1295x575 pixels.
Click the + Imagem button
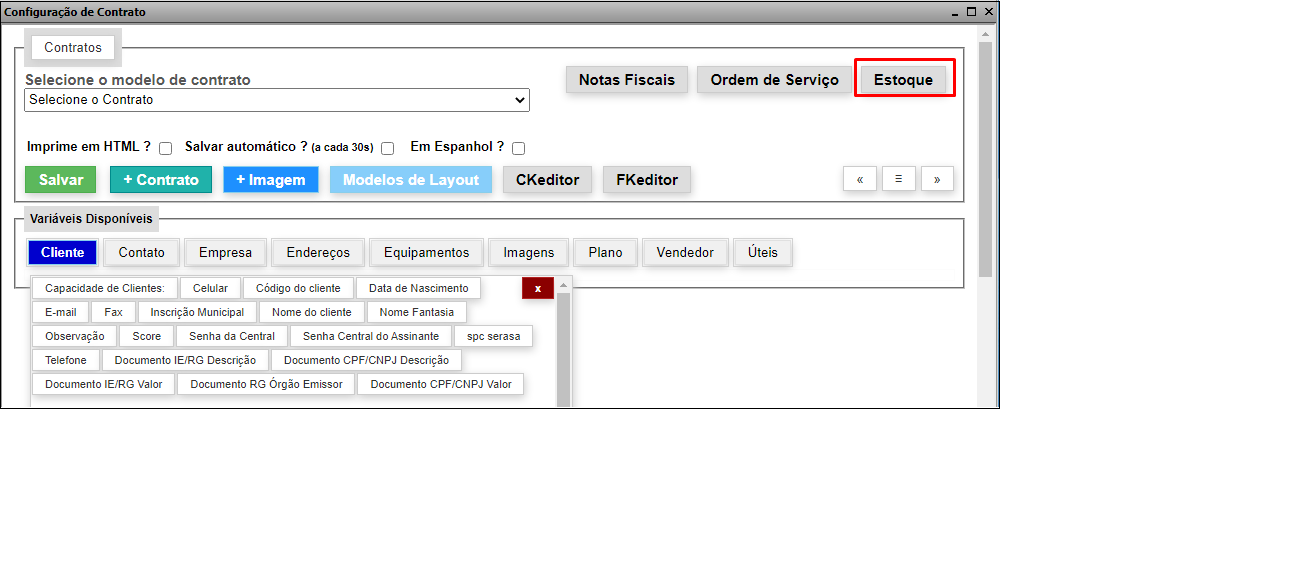coord(270,180)
